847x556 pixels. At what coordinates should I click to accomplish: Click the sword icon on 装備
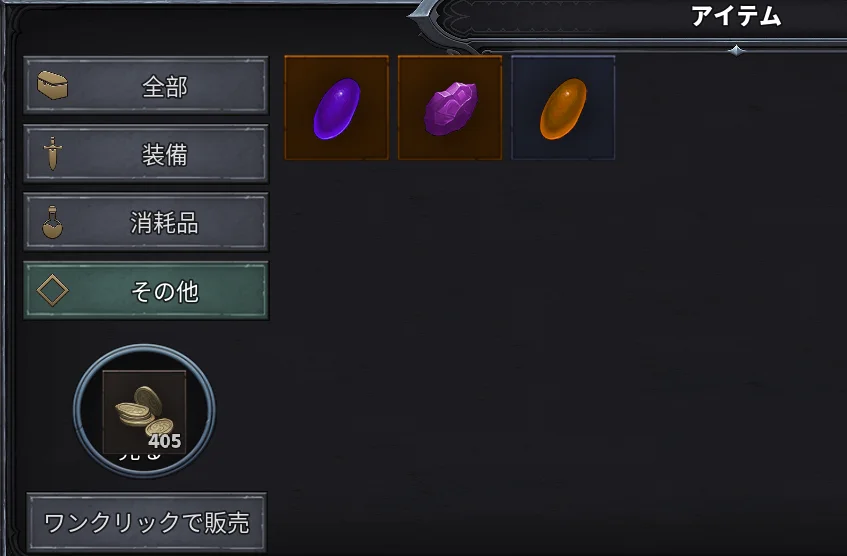point(52,153)
